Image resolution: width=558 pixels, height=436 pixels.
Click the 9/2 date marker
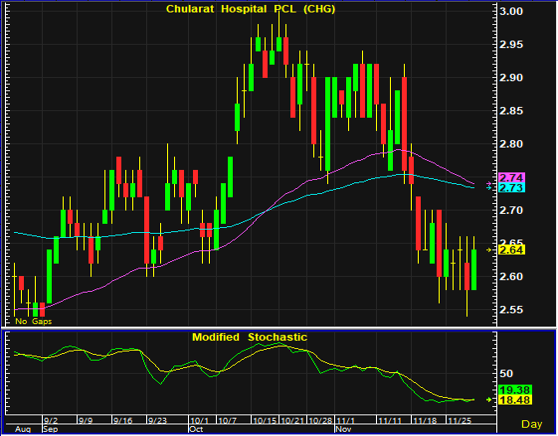(x=50, y=420)
